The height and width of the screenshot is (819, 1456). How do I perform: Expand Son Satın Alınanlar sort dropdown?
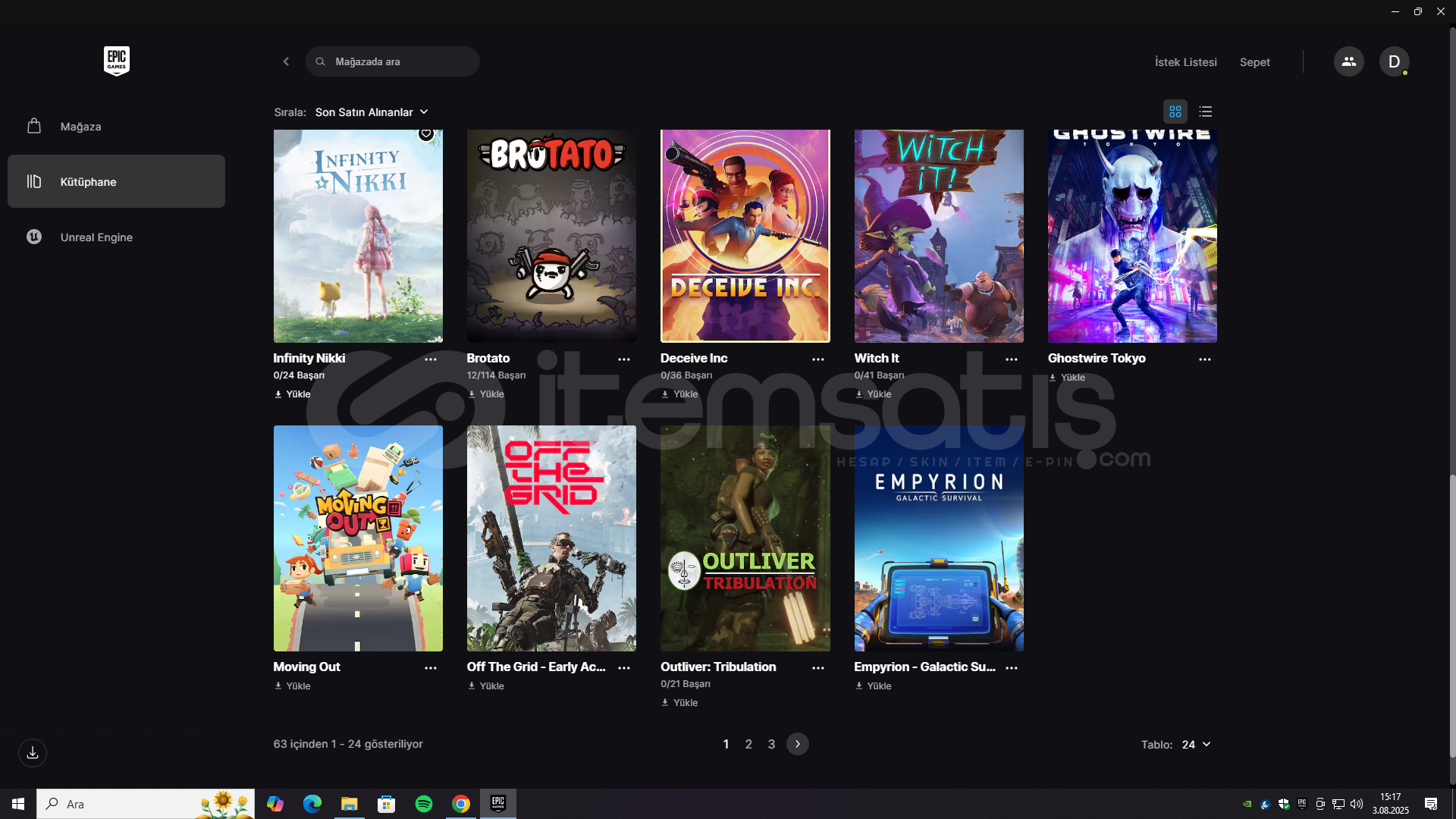[372, 112]
